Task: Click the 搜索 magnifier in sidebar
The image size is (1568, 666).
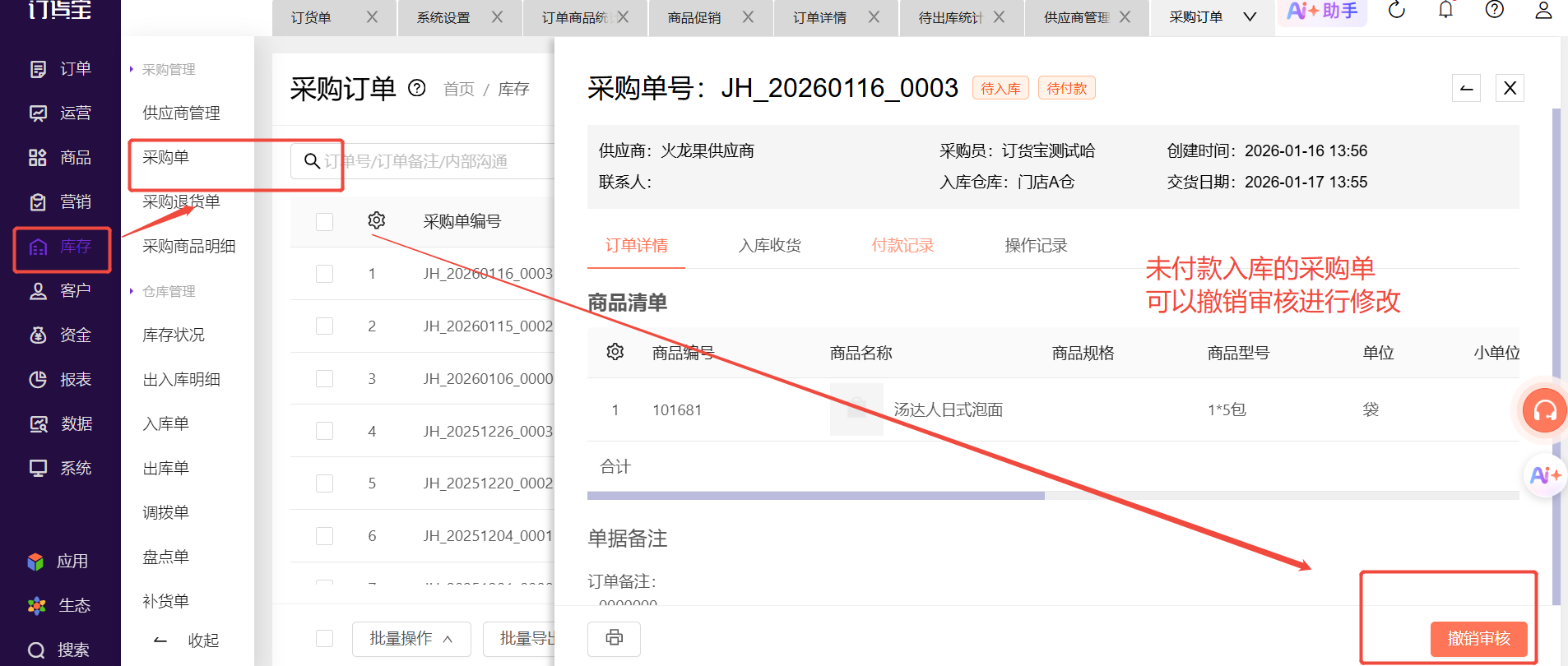Action: click(x=36, y=650)
